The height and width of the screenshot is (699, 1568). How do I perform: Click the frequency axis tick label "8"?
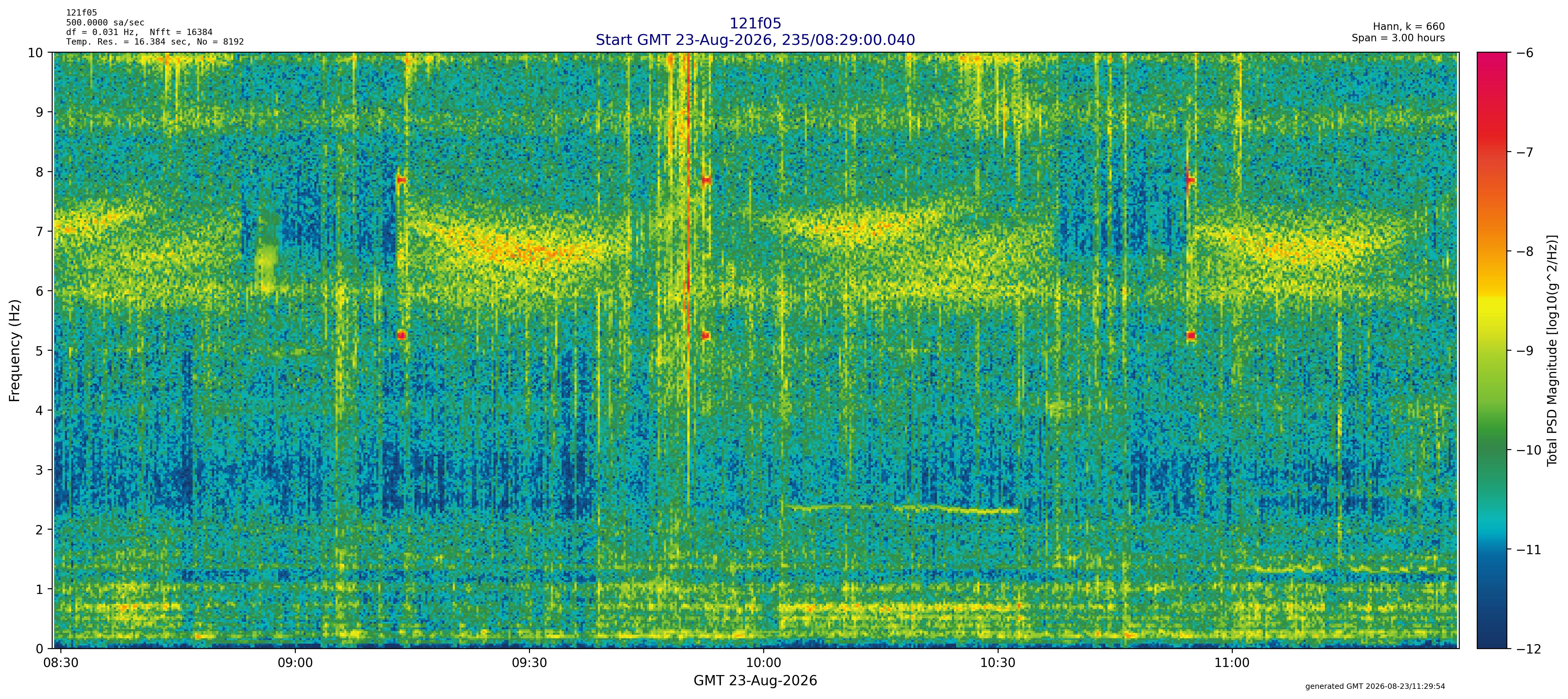(39, 172)
